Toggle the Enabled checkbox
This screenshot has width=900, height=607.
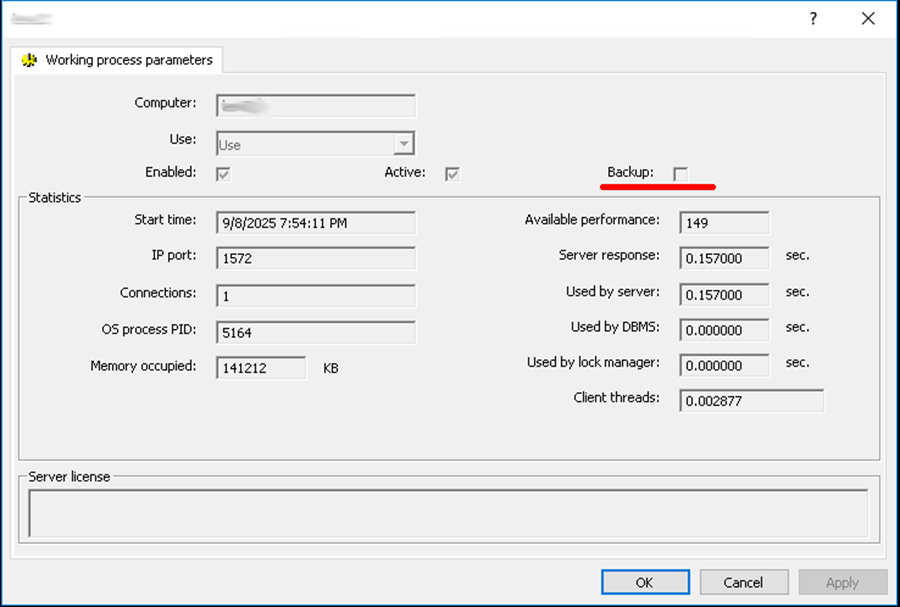(224, 174)
